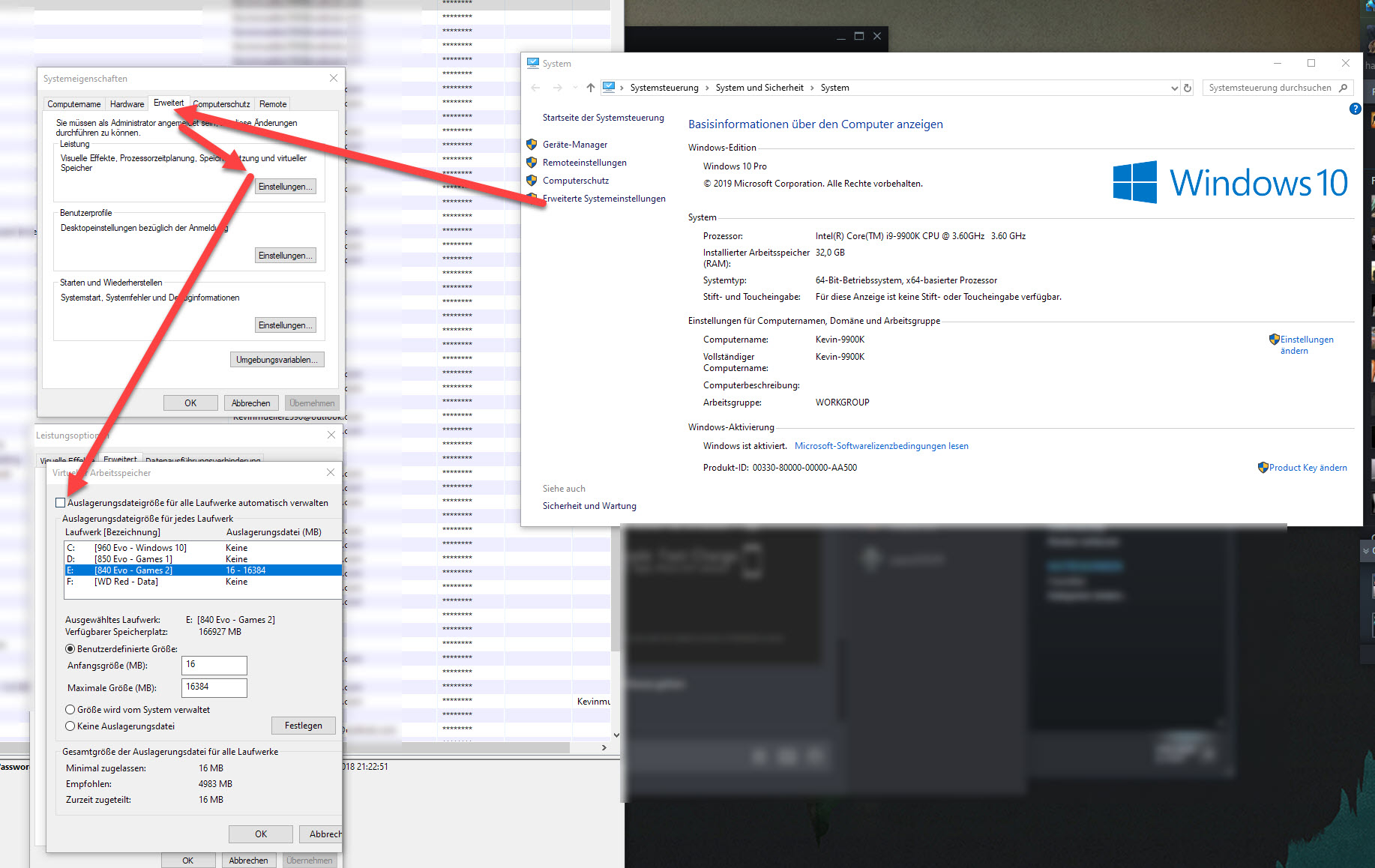This screenshot has width=1375, height=868.
Task: Select Größe wird vom System verwaltet
Action: point(70,710)
